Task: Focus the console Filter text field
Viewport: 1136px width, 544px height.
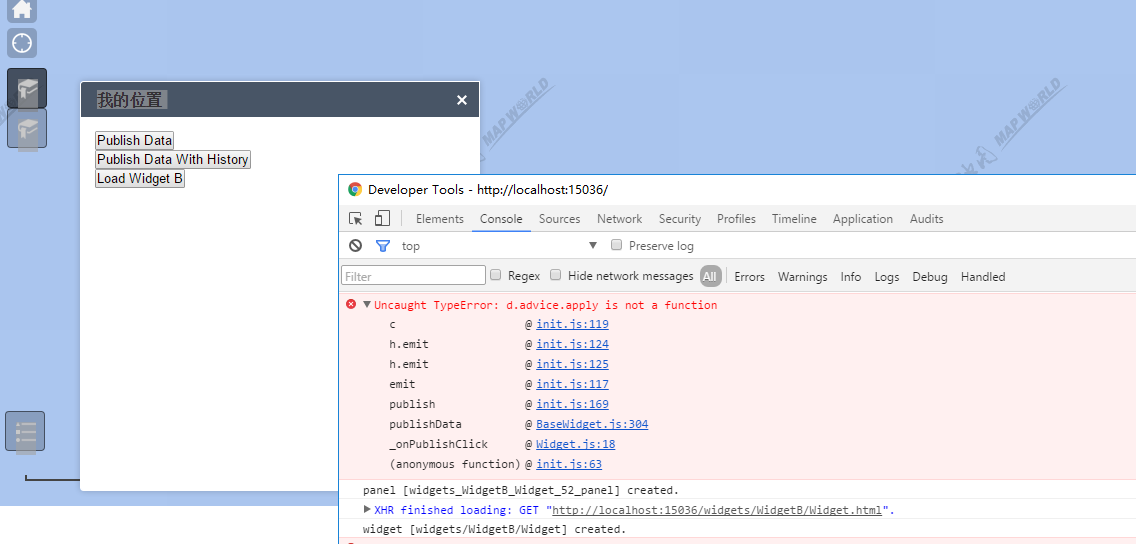Action: [x=414, y=276]
